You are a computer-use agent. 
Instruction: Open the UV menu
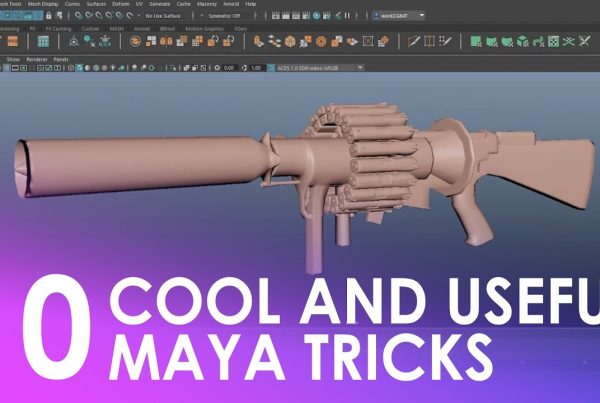139,4
